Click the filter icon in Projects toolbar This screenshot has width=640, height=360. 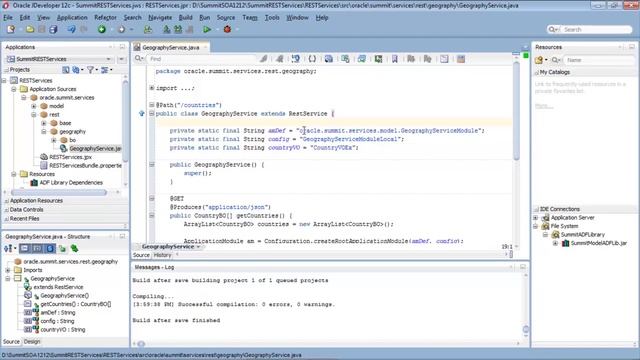[90, 70]
